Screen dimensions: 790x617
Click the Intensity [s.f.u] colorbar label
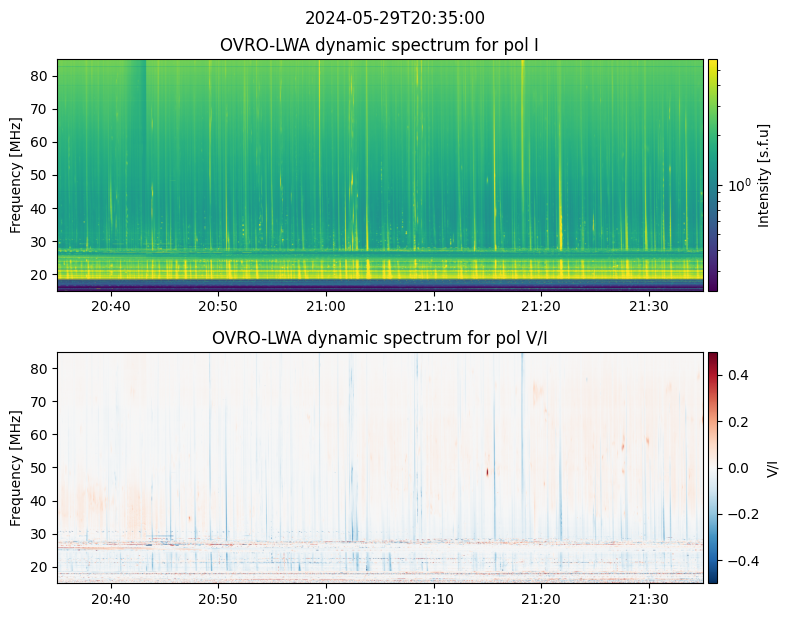[765, 175]
